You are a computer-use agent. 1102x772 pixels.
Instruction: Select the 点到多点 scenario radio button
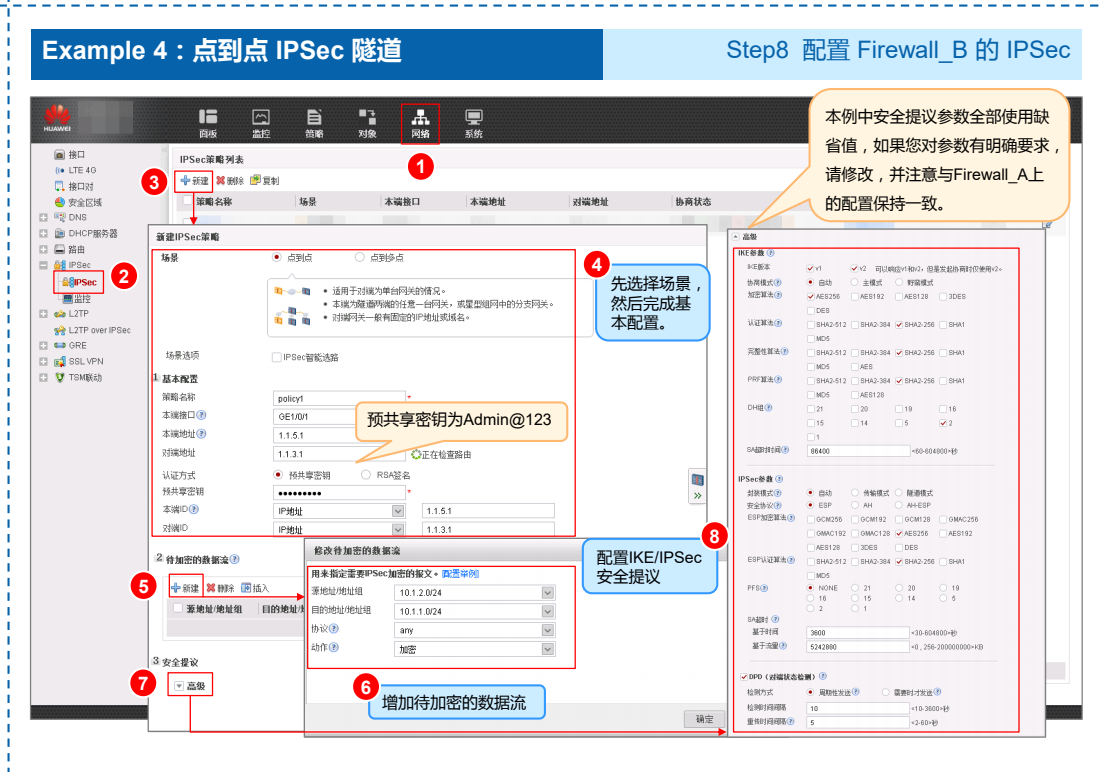point(360,257)
